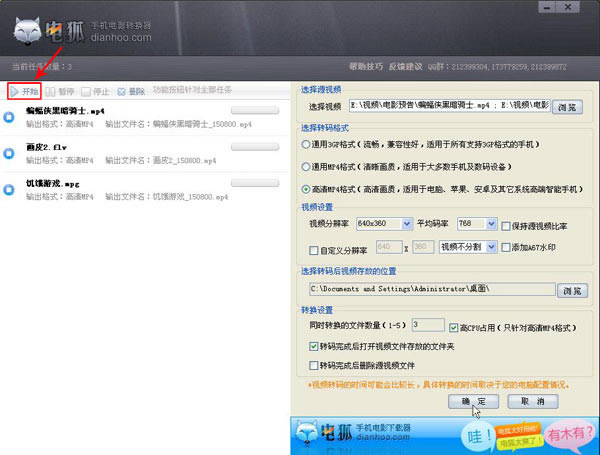Image resolution: width=600 pixels, height=455 pixels.
Task: Click 浏览 next to the source video path
Action: click(567, 106)
